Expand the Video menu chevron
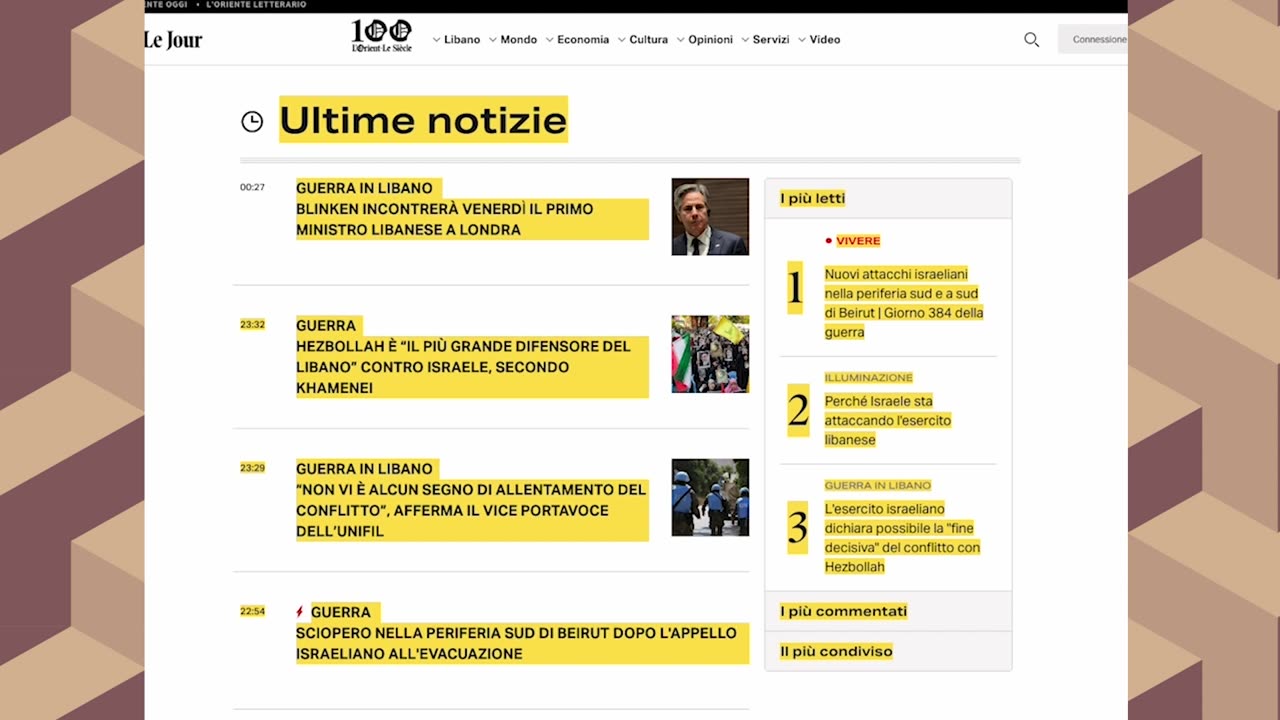The height and width of the screenshot is (720, 1280). coord(802,40)
